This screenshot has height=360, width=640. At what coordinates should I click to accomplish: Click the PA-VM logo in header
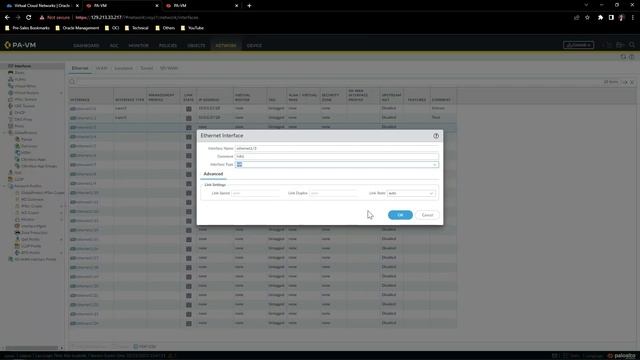click(x=20, y=45)
